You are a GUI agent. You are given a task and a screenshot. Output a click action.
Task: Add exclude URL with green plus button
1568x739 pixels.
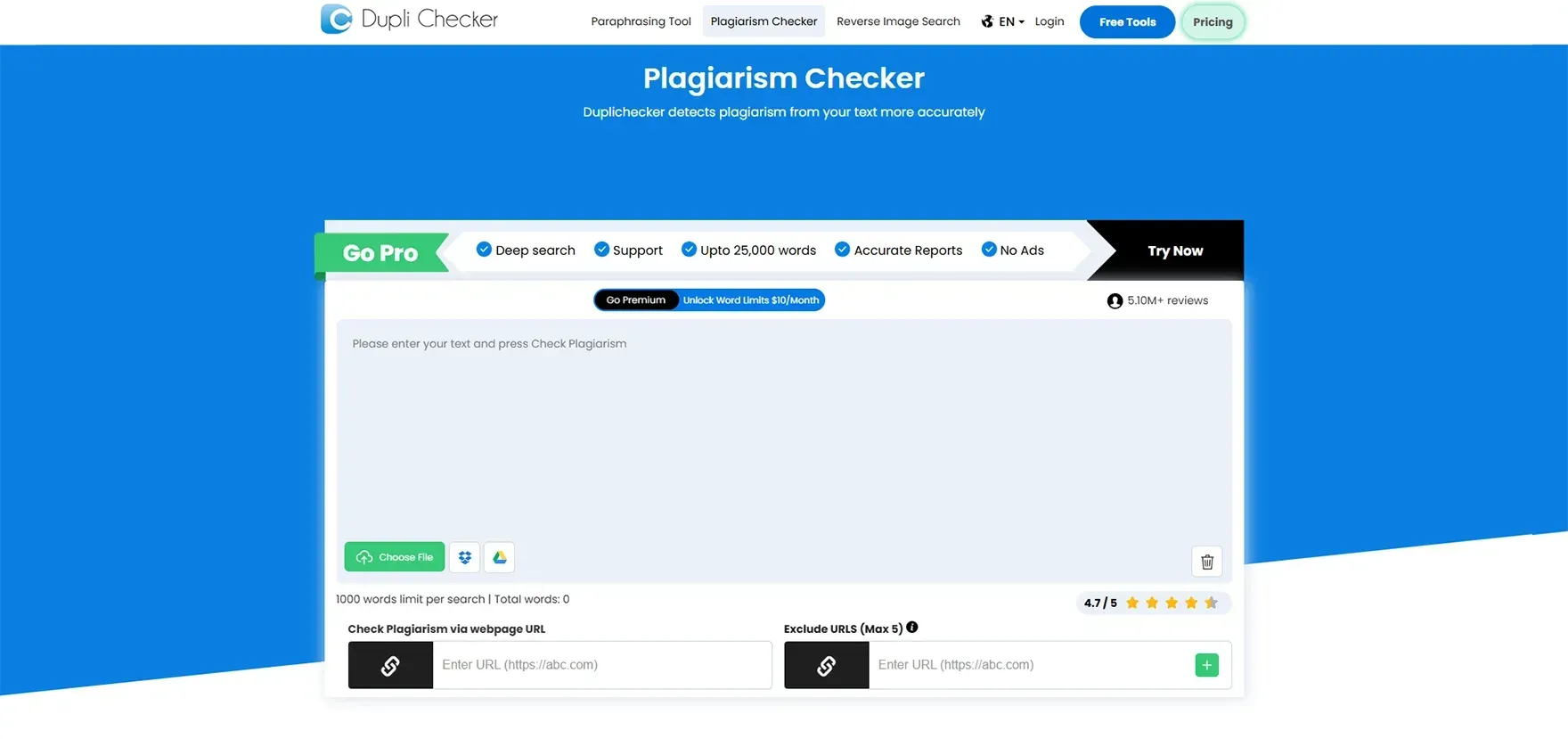click(1206, 665)
